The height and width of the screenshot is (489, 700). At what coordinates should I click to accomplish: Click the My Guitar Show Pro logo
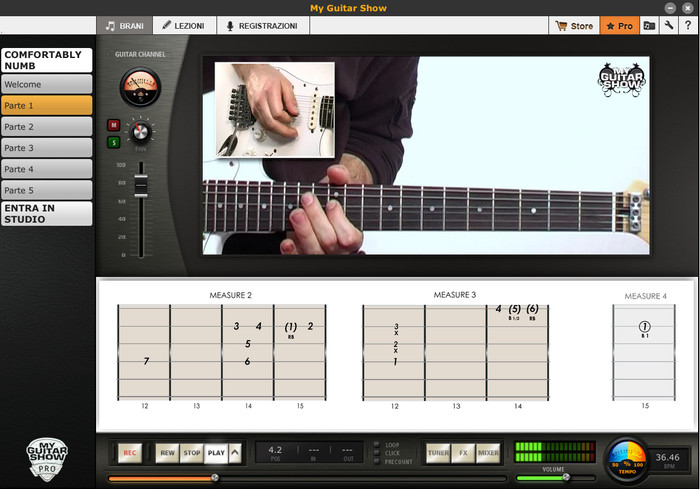coord(47,459)
